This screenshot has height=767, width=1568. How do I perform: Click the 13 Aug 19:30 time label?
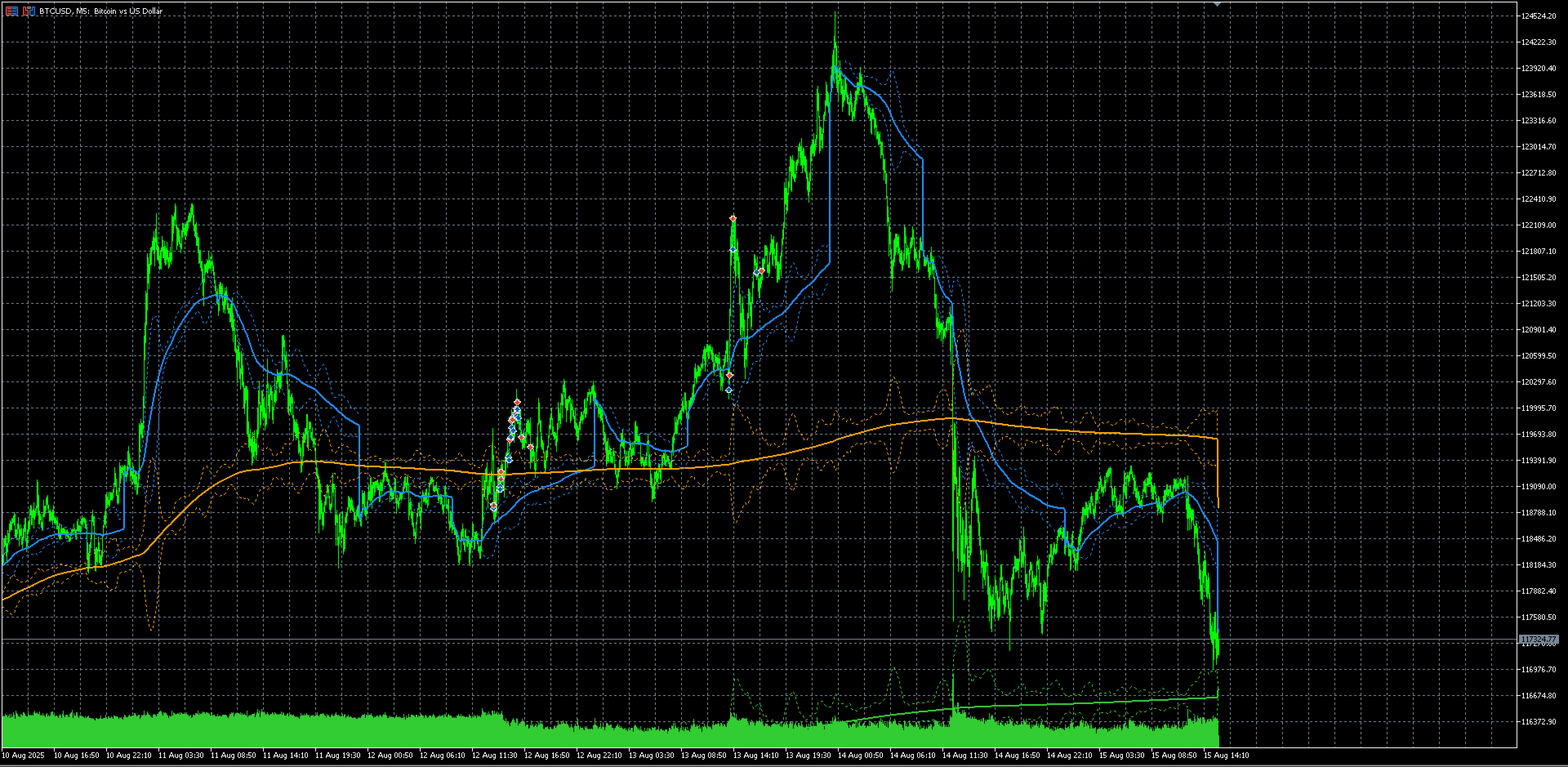click(x=808, y=756)
